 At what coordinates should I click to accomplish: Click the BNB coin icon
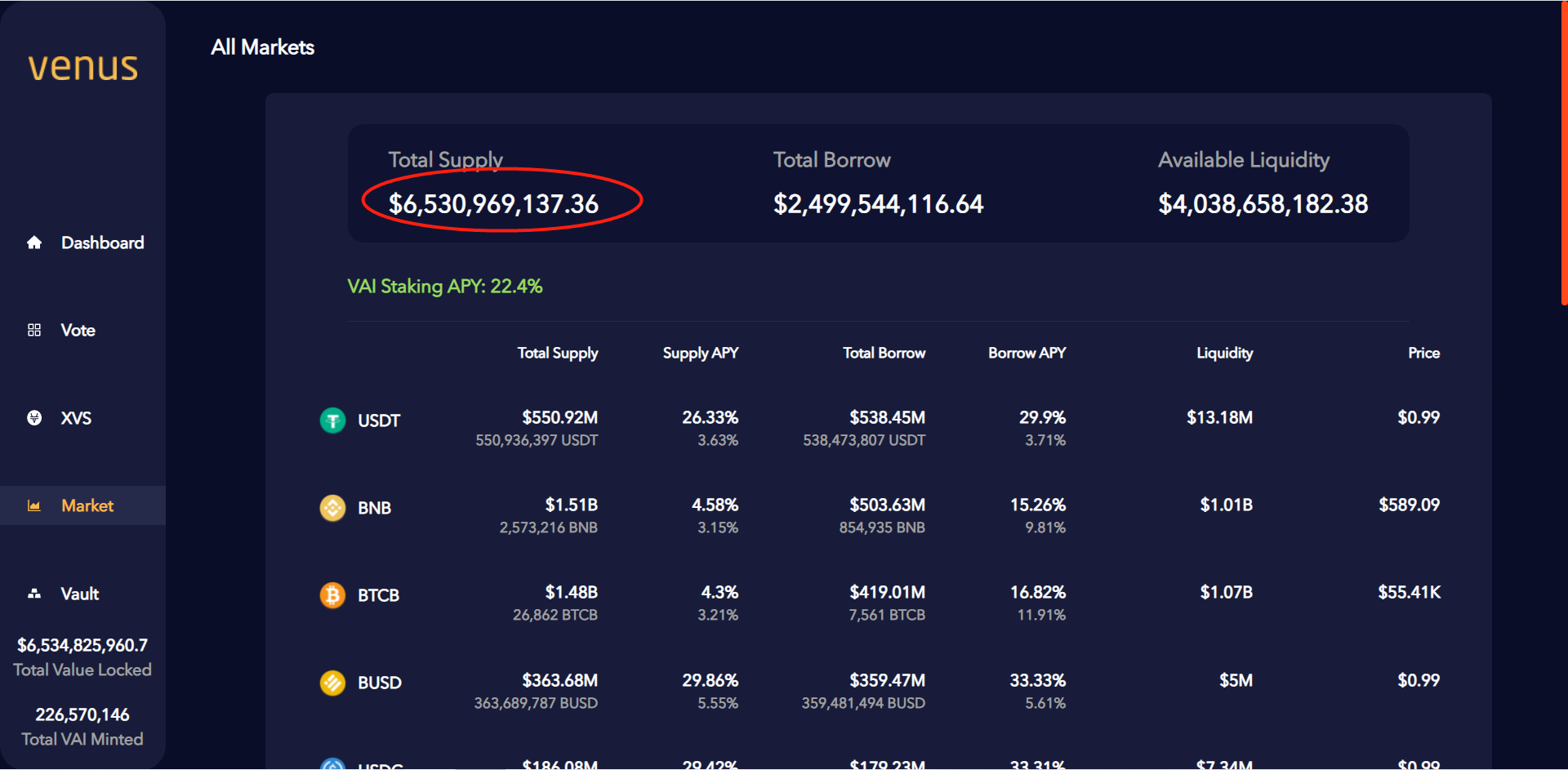(332, 508)
